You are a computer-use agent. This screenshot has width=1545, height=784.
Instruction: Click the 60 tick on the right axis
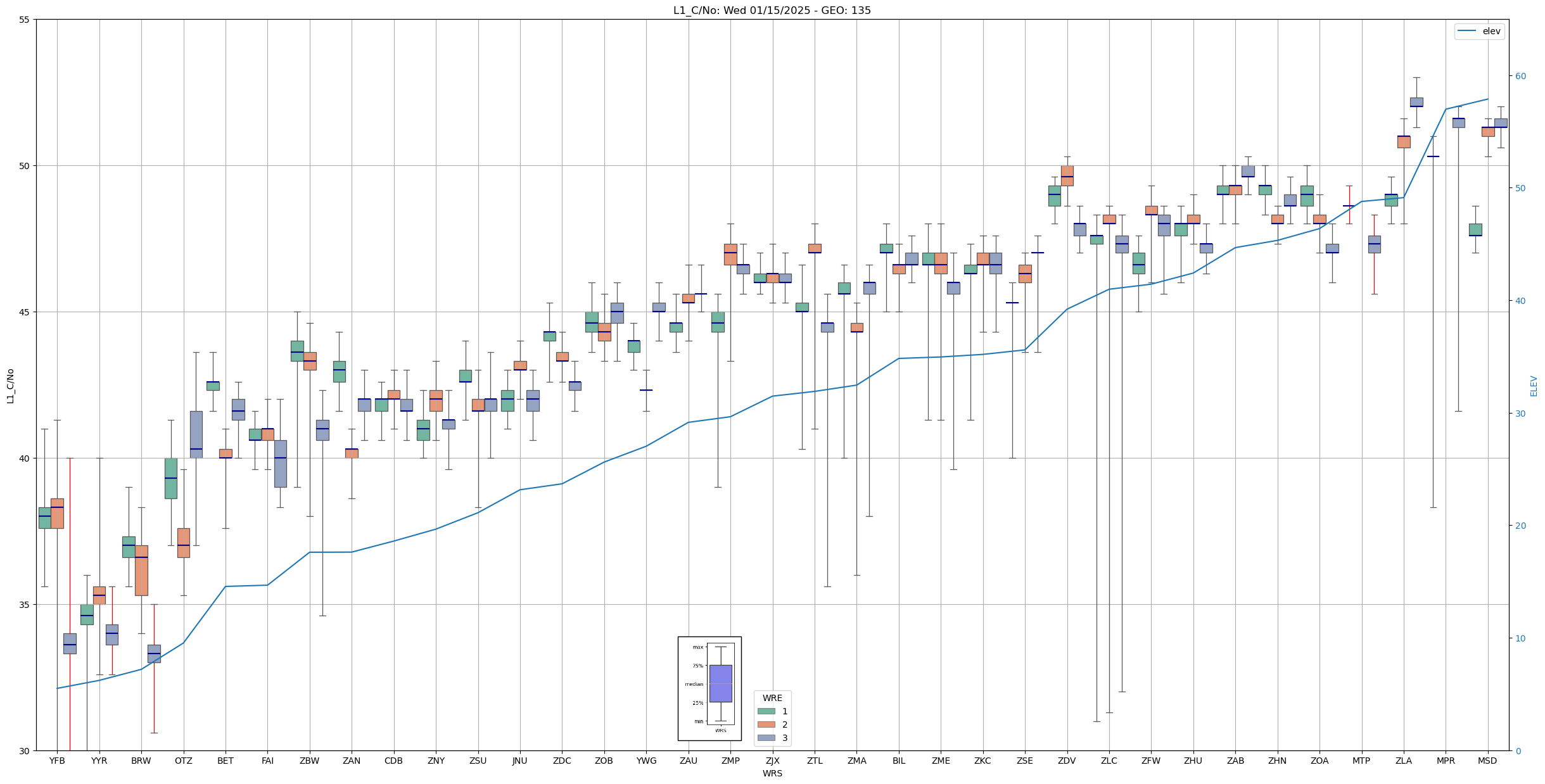tap(1520, 76)
